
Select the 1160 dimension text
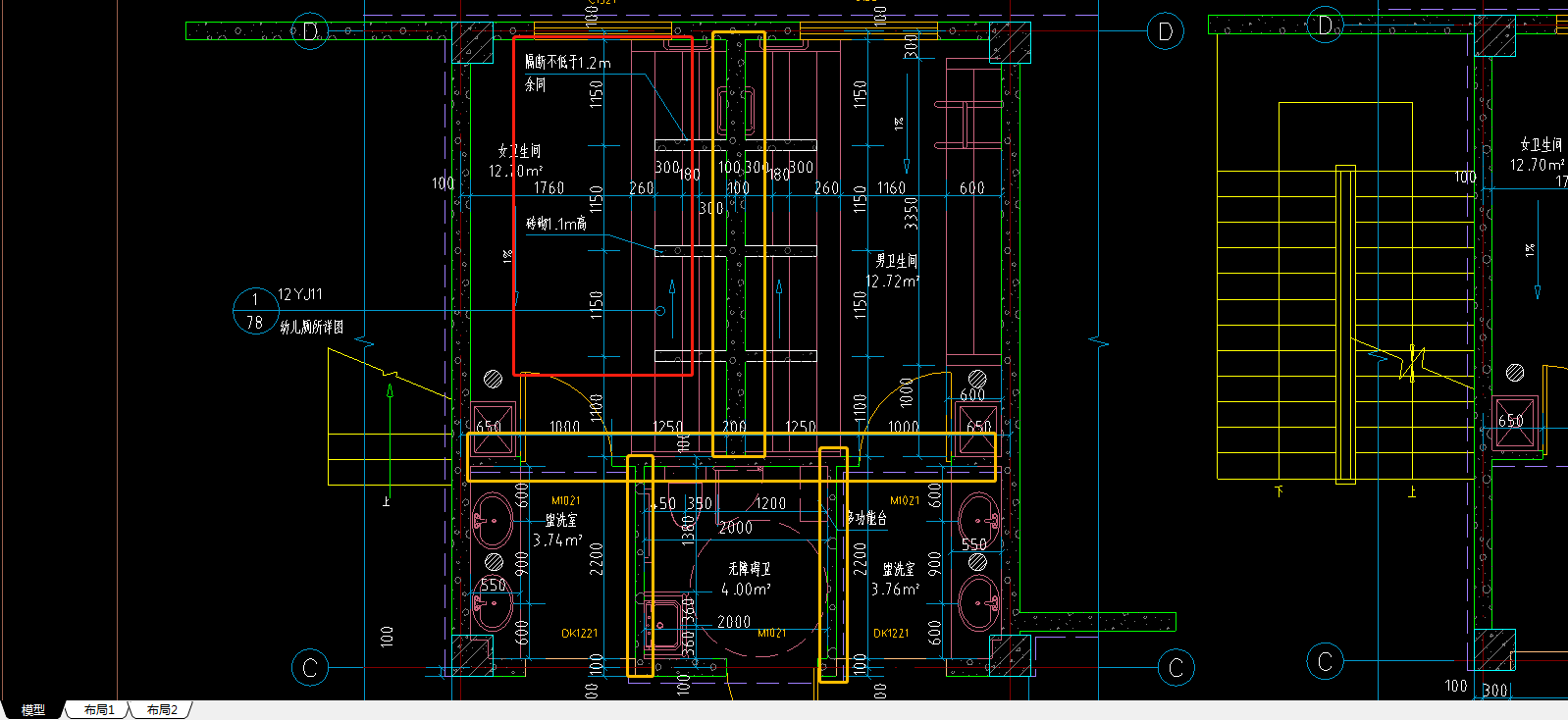891,187
